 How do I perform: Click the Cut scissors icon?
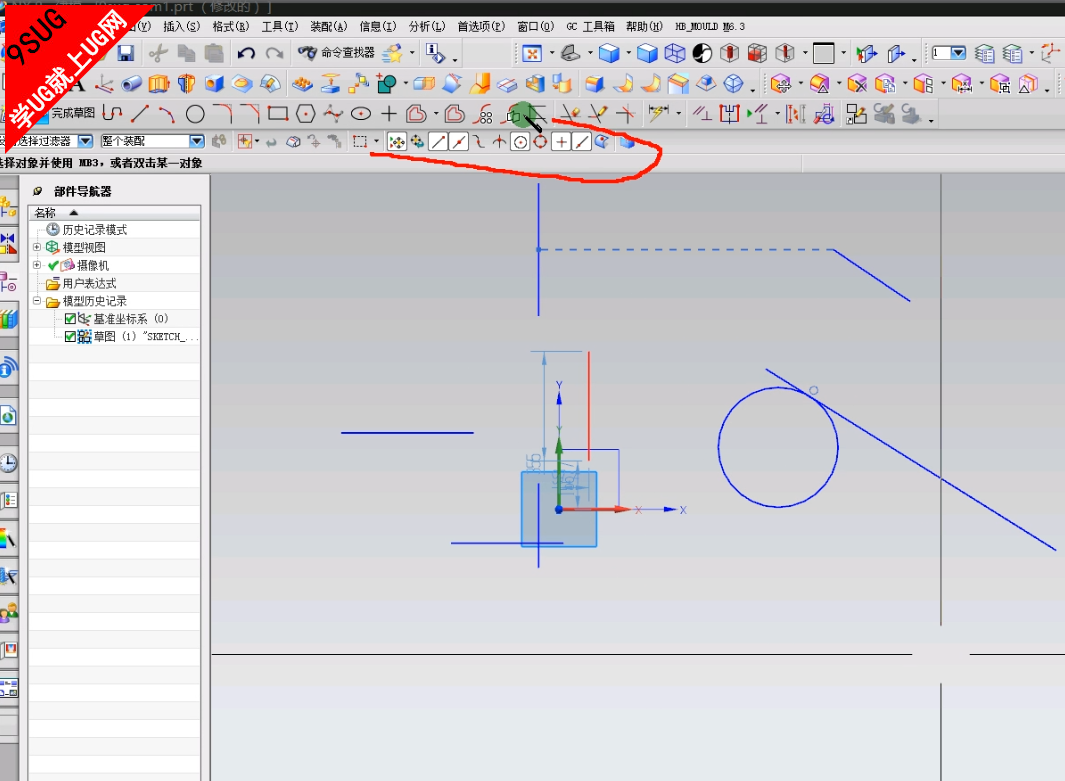pyautogui.click(x=158, y=53)
